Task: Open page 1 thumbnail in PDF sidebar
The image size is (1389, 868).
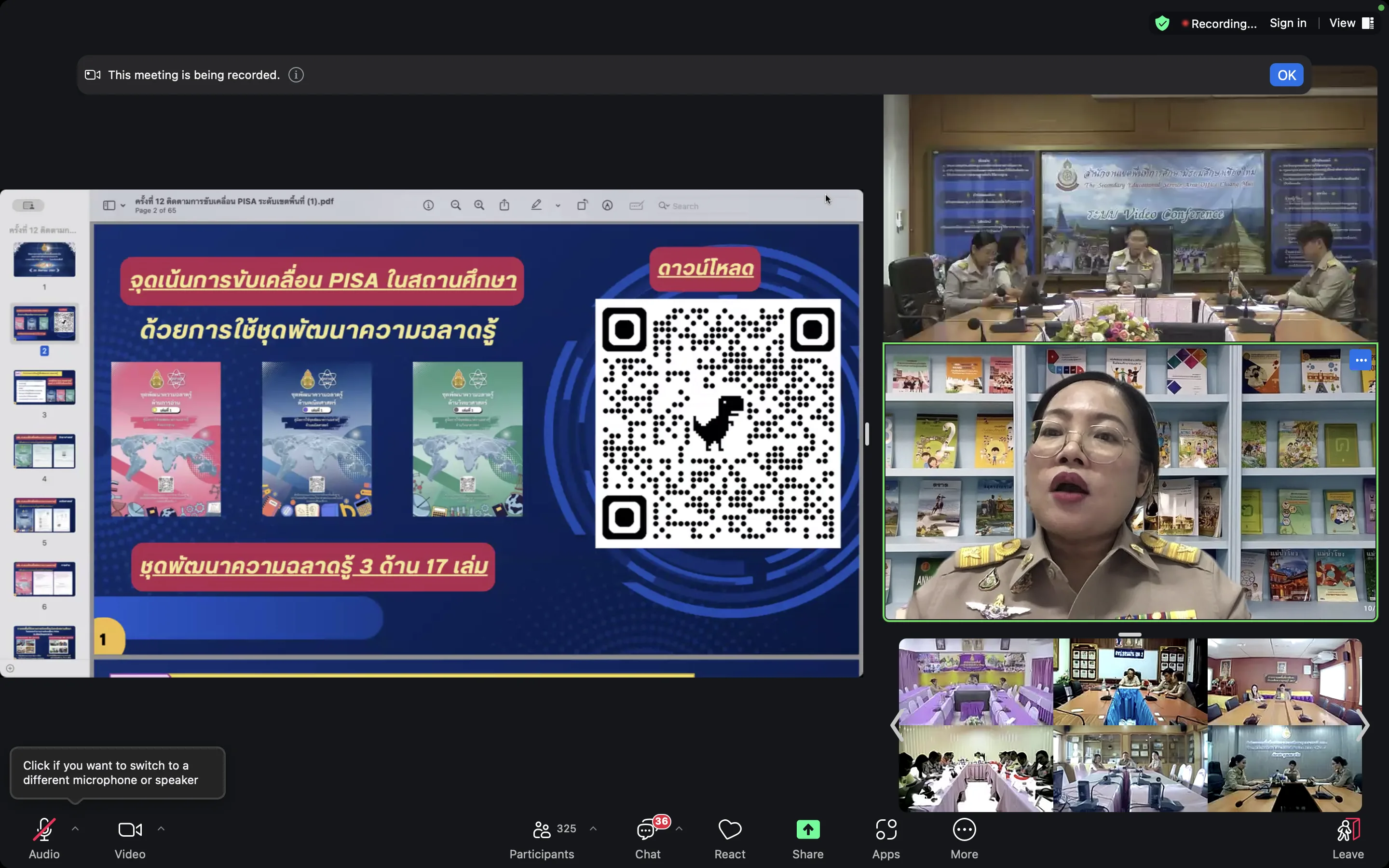Action: pyautogui.click(x=44, y=259)
